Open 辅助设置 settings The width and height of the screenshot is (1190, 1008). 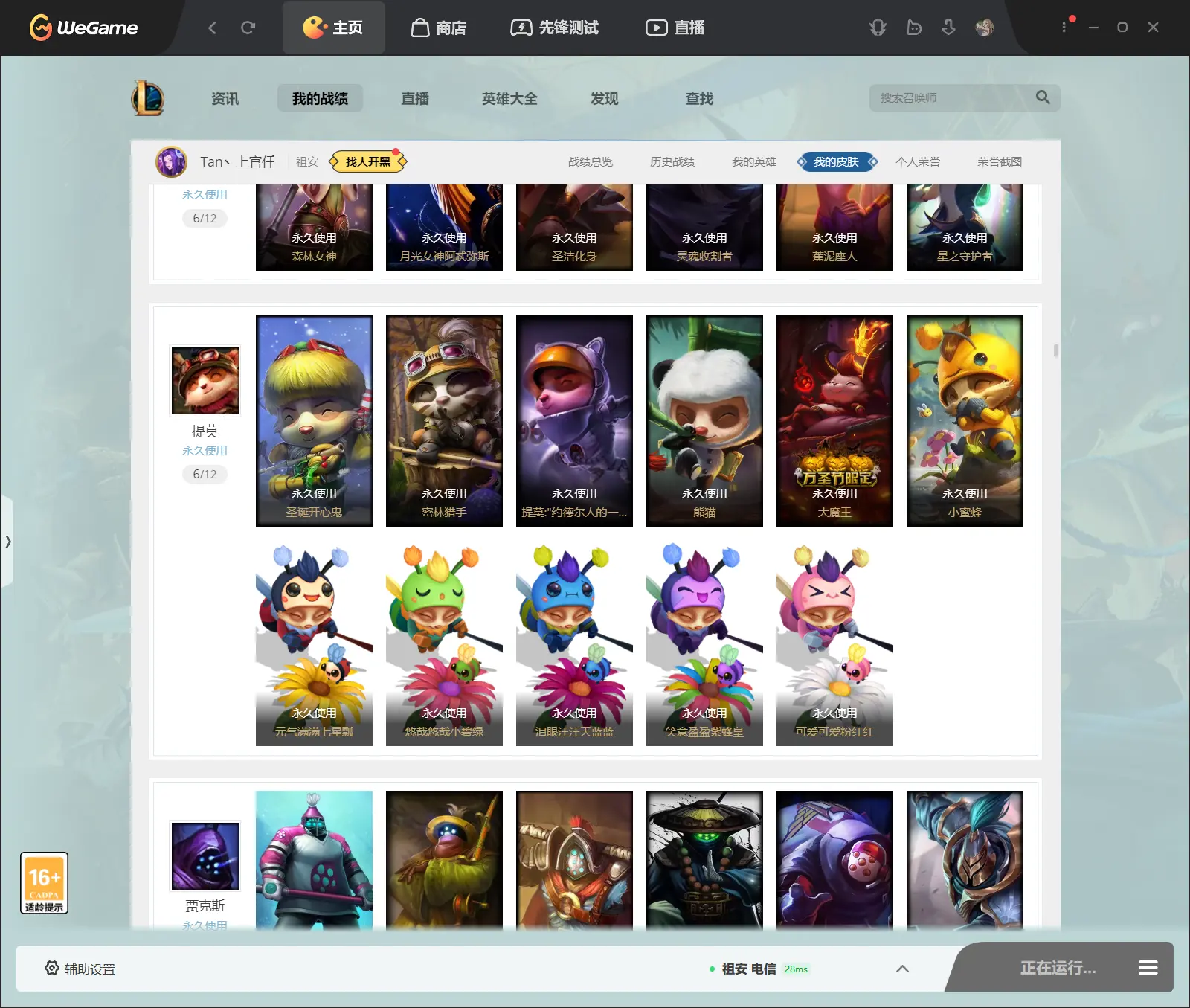coord(80,969)
